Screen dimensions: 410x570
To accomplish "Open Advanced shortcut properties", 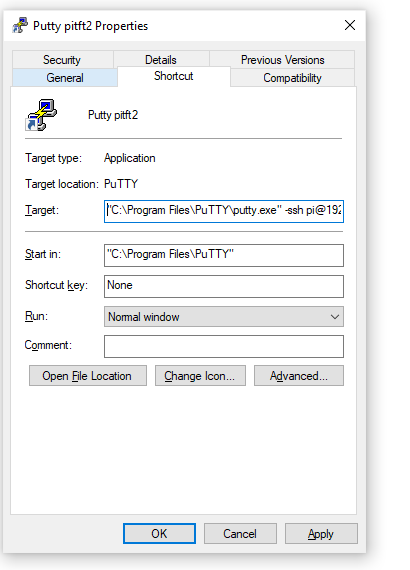I will point(299,376).
